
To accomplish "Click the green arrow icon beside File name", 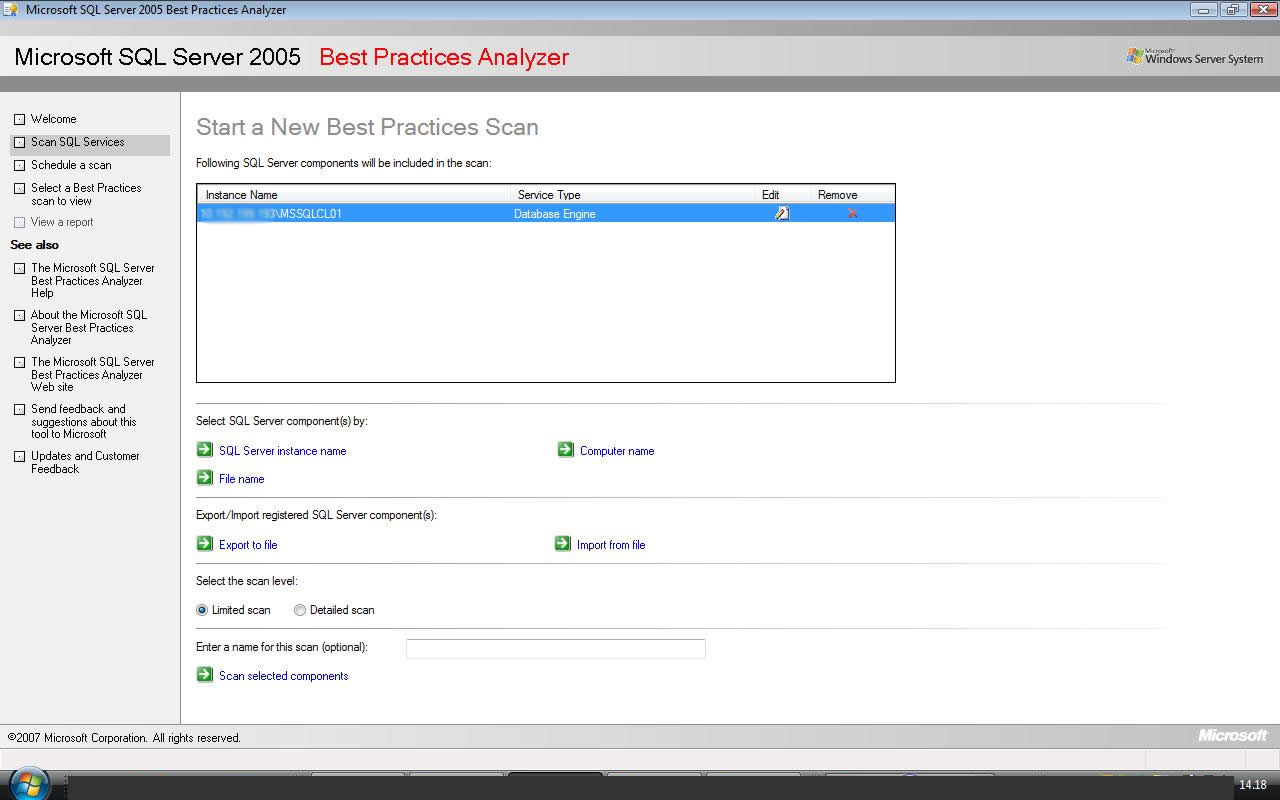I will (x=205, y=478).
